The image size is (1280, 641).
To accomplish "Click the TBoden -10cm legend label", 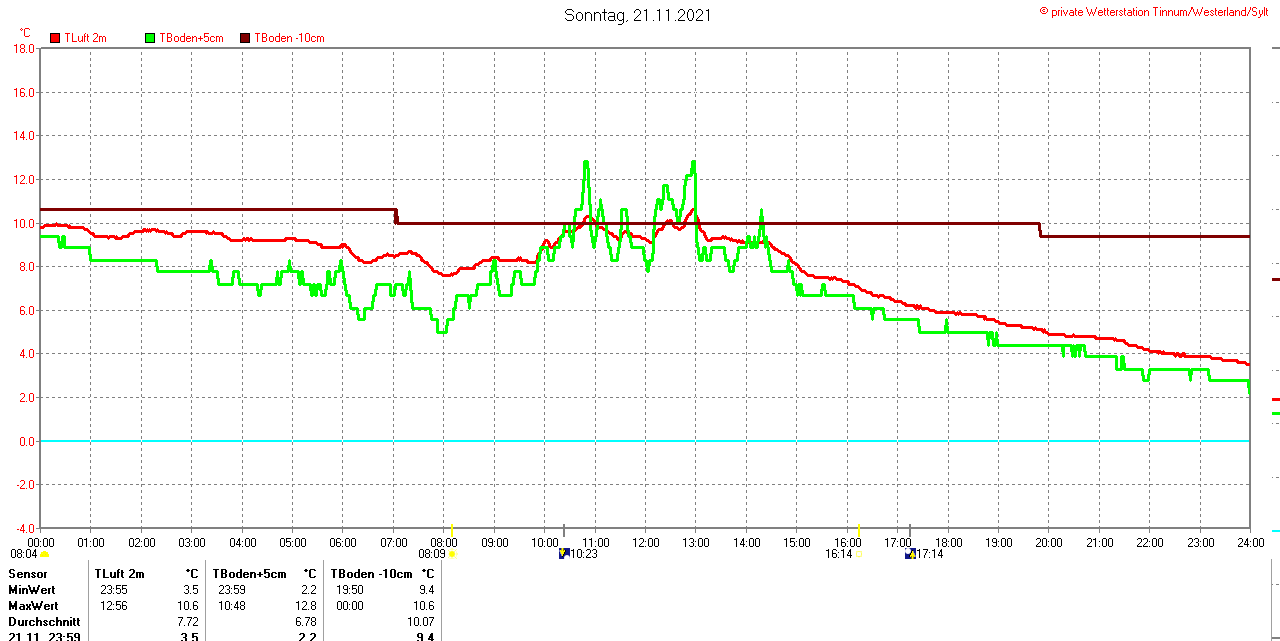I will tap(289, 38).
